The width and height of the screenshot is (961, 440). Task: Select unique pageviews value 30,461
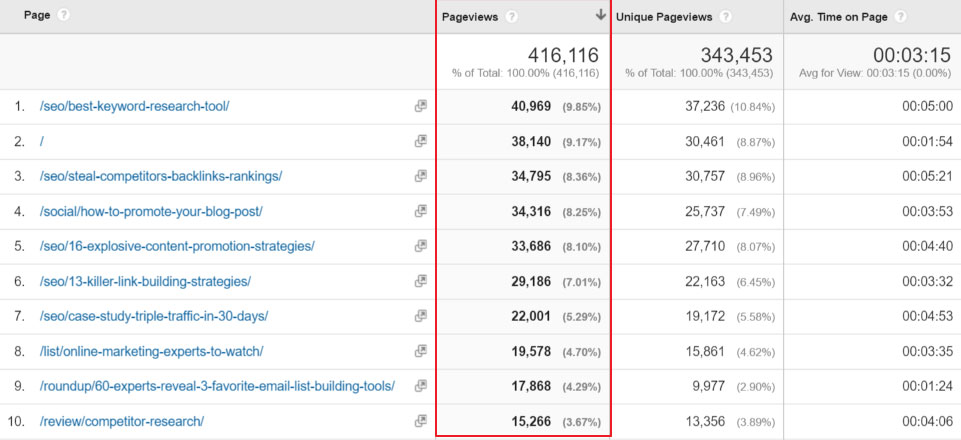705,141
